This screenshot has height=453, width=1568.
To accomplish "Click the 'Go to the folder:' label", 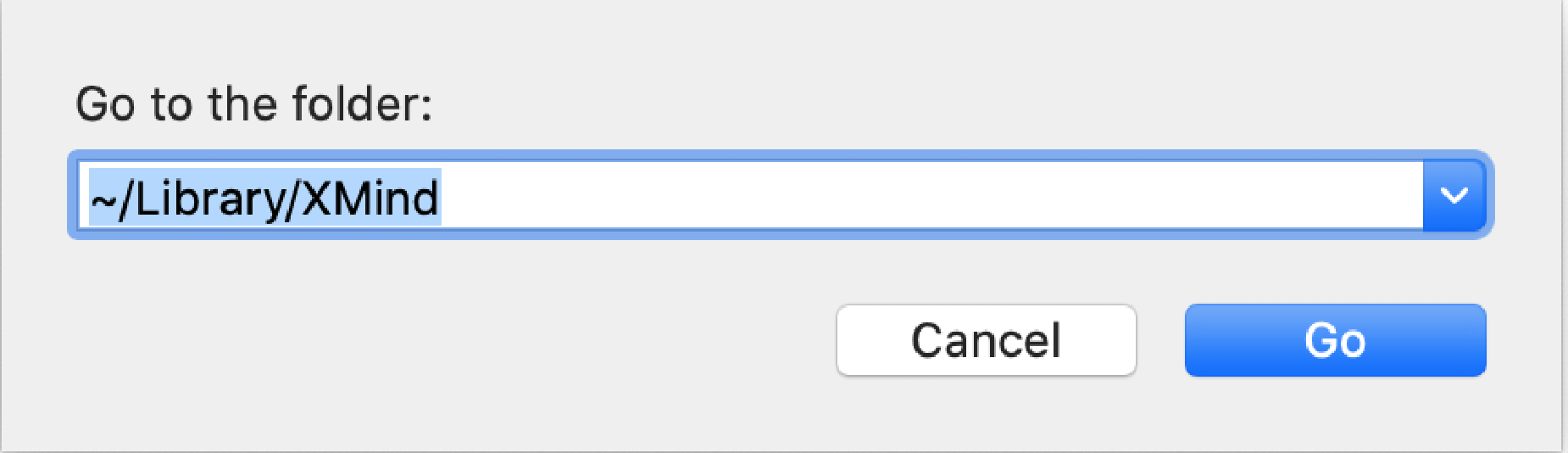I will (254, 103).
